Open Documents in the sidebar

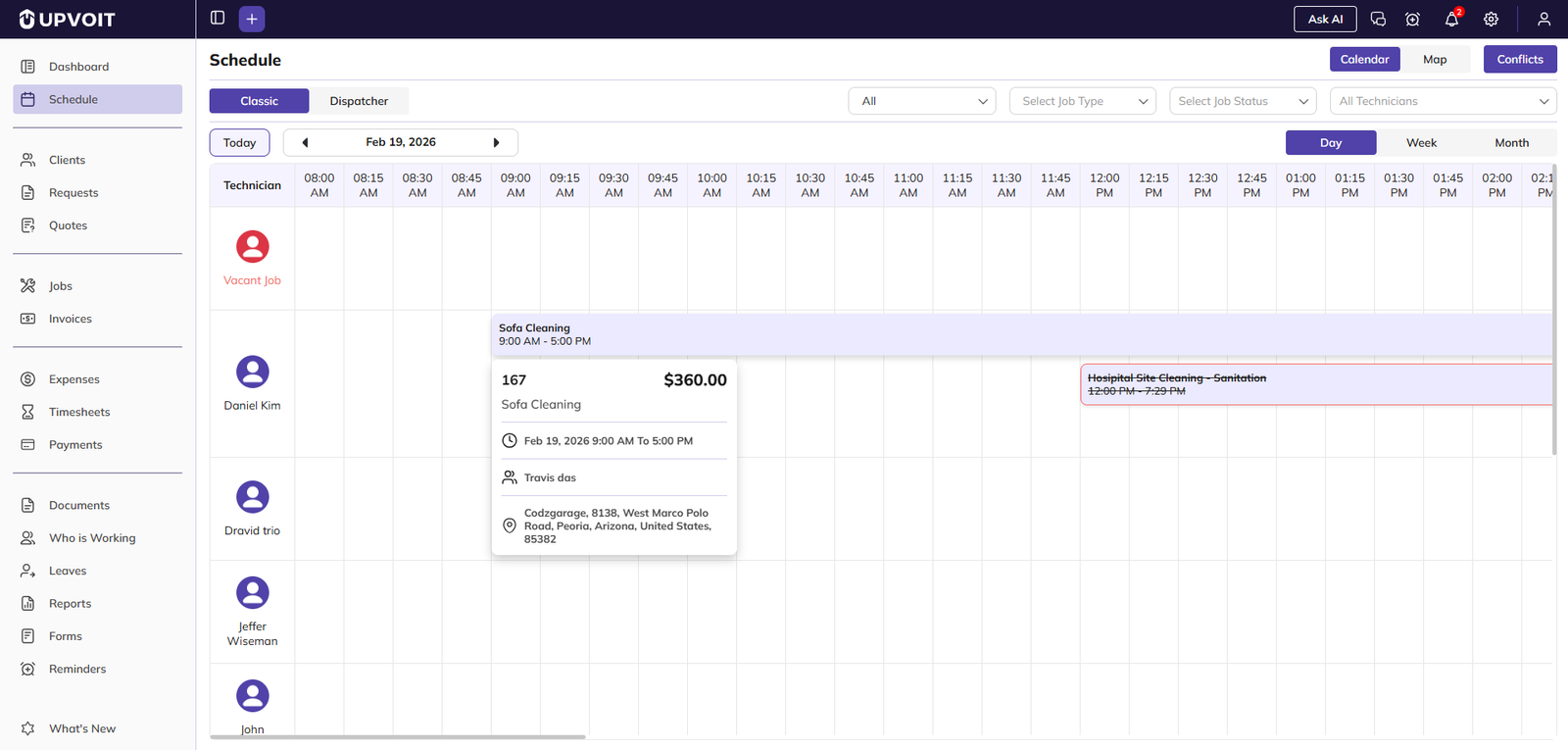[x=97, y=506]
